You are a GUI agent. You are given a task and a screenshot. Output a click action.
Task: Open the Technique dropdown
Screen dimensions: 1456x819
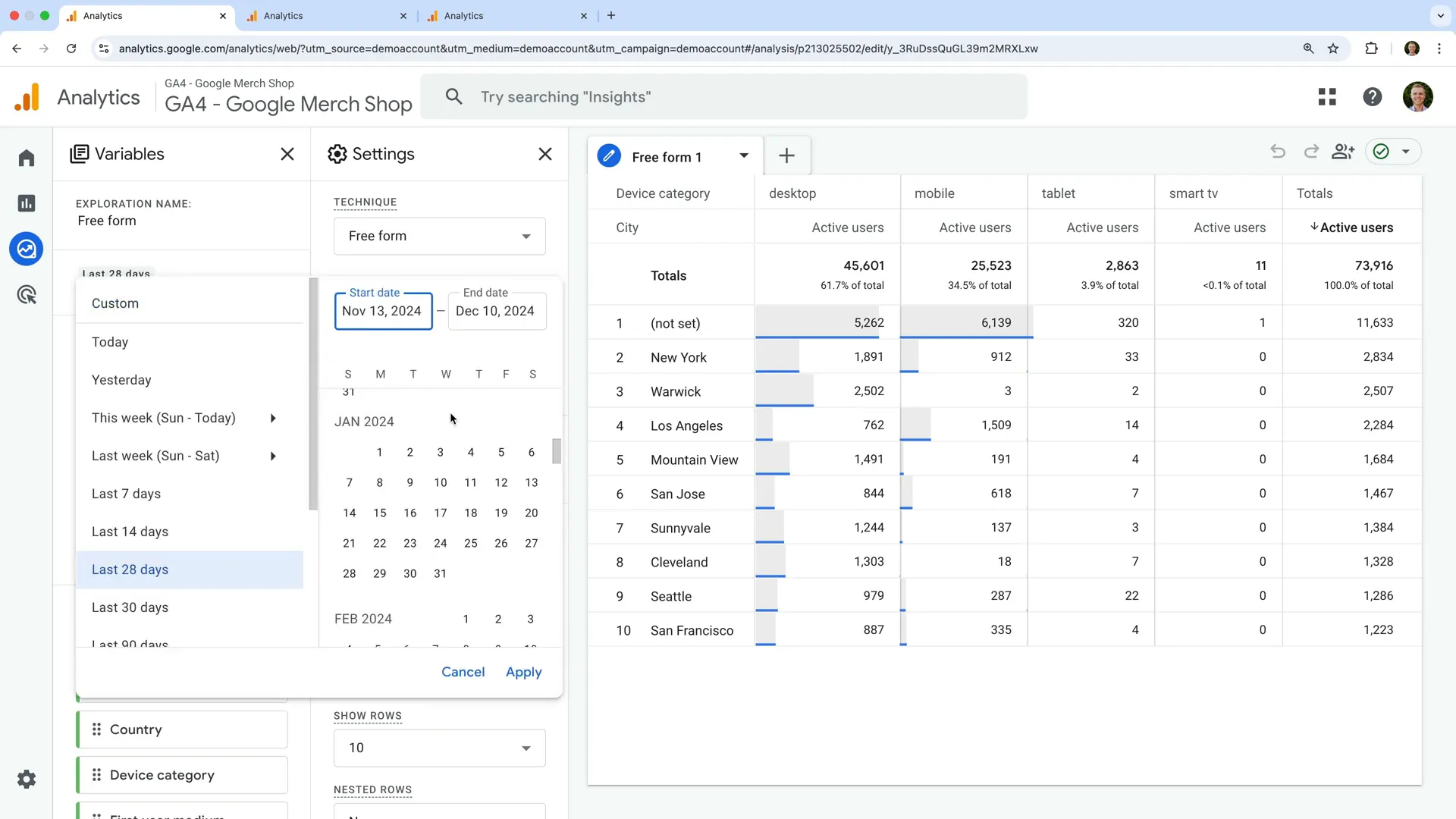tap(439, 236)
